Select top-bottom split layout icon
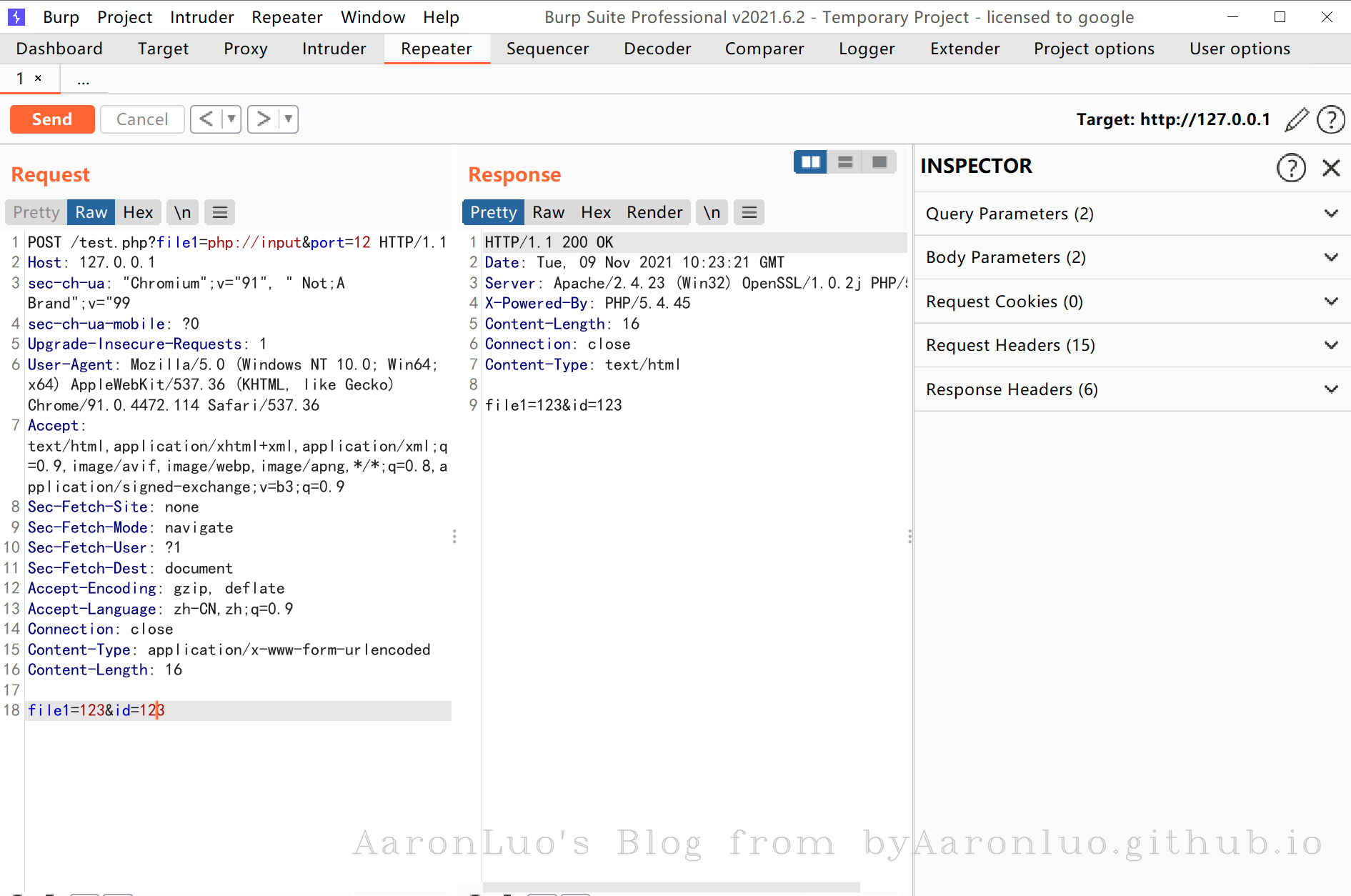 coord(845,162)
